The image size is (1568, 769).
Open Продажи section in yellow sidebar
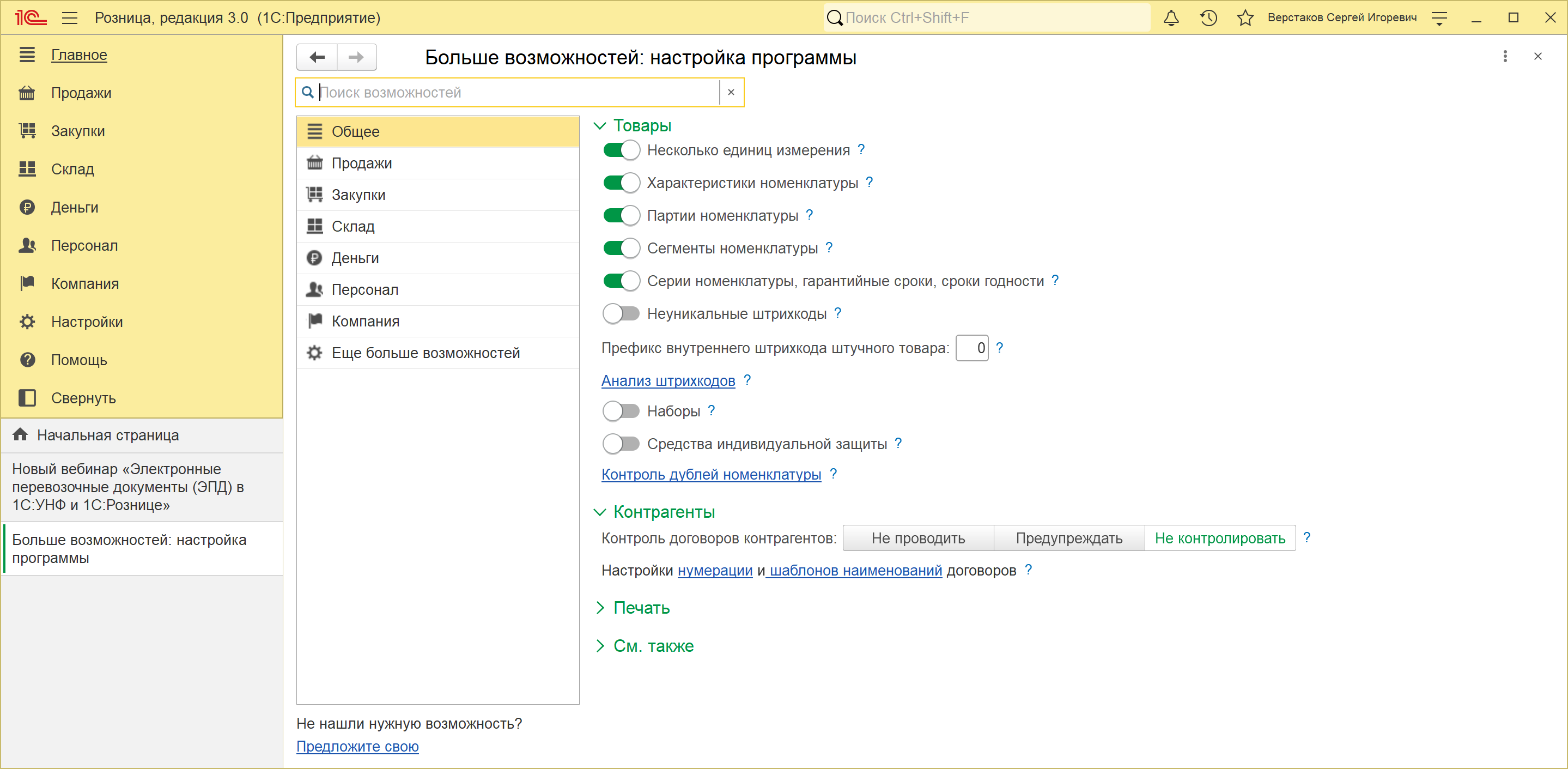pos(81,93)
